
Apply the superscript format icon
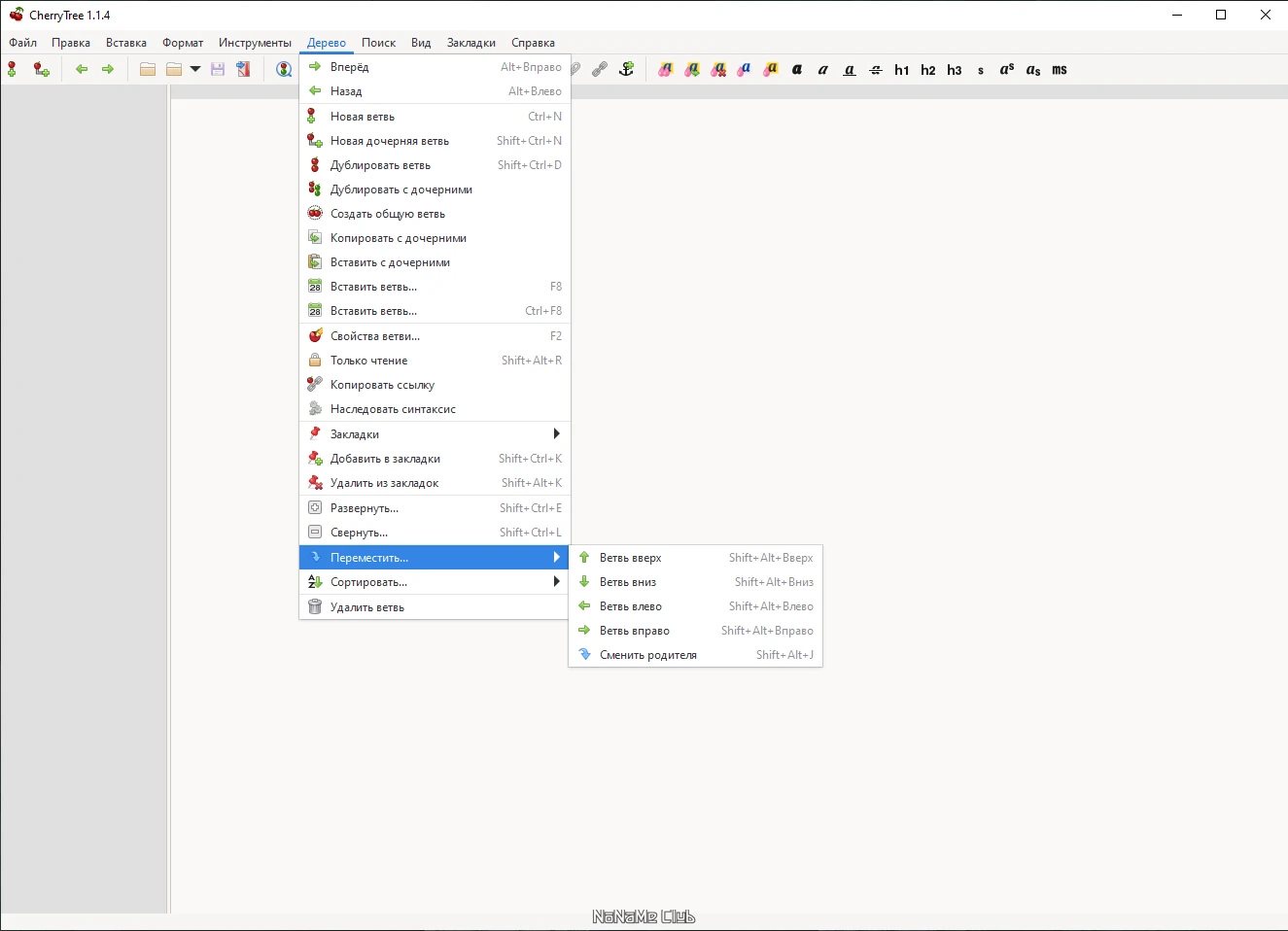point(1007,70)
